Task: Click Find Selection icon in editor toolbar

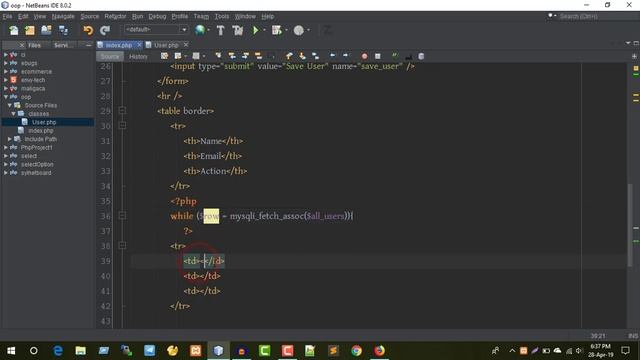Action: click(x=218, y=56)
